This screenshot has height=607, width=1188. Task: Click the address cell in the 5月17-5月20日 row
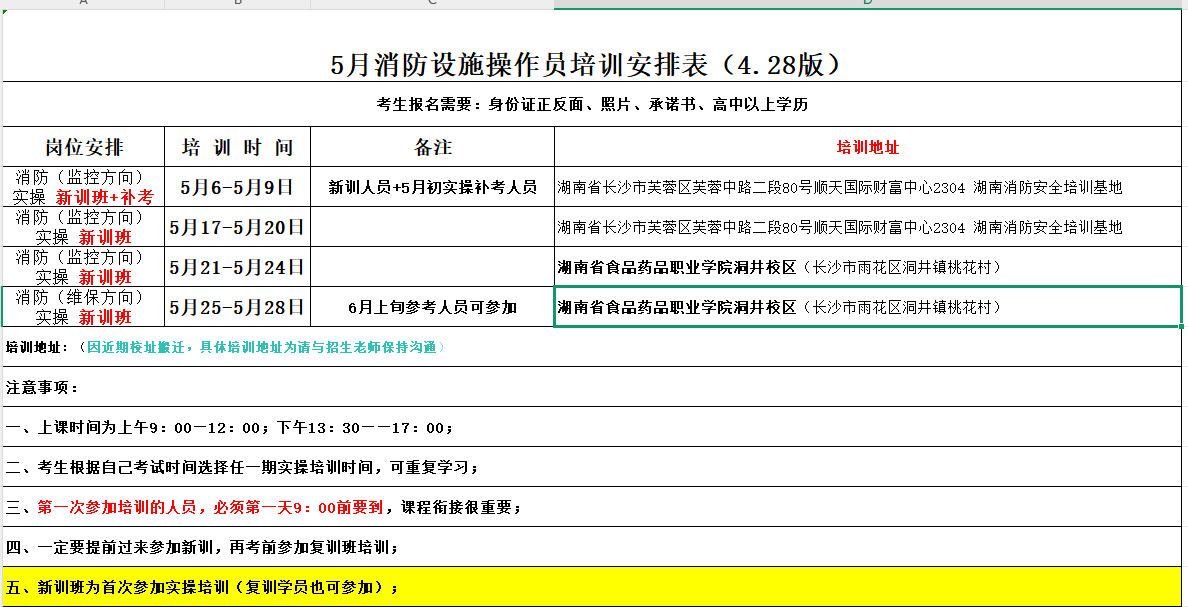click(x=868, y=227)
